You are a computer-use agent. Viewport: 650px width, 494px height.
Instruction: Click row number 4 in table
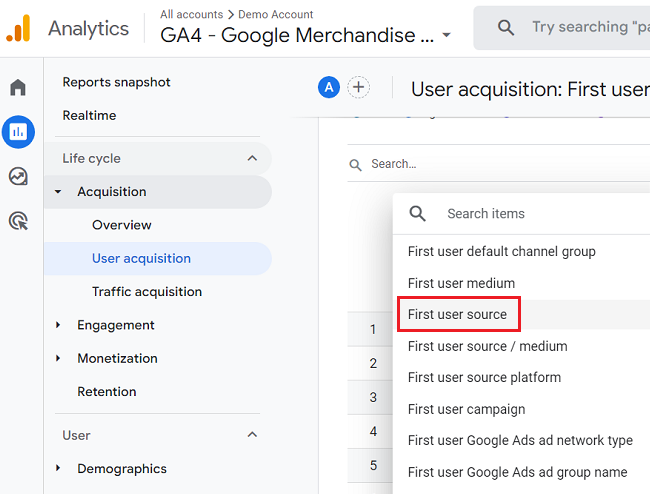pos(373,431)
